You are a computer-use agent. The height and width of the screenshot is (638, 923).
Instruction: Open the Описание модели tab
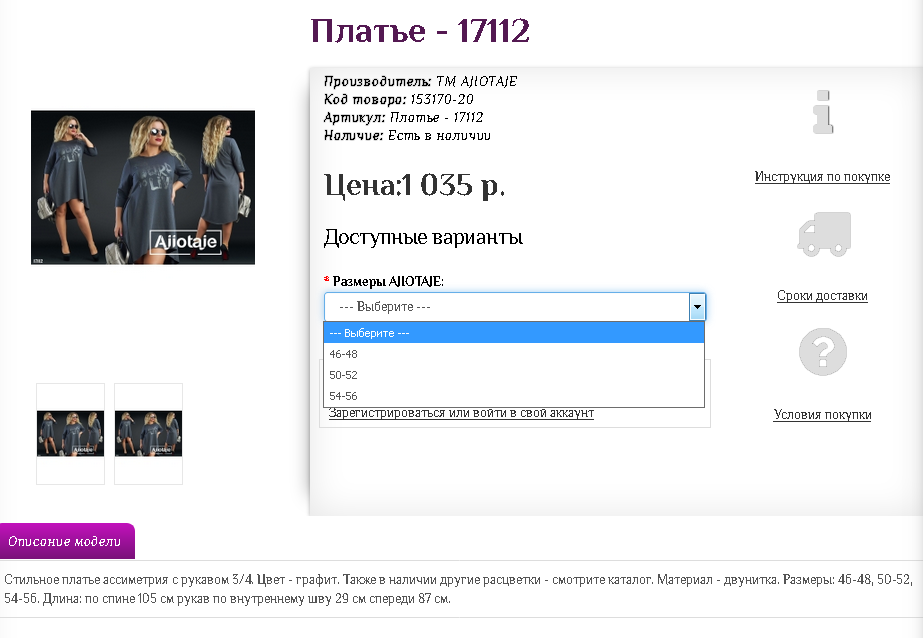coord(67,541)
